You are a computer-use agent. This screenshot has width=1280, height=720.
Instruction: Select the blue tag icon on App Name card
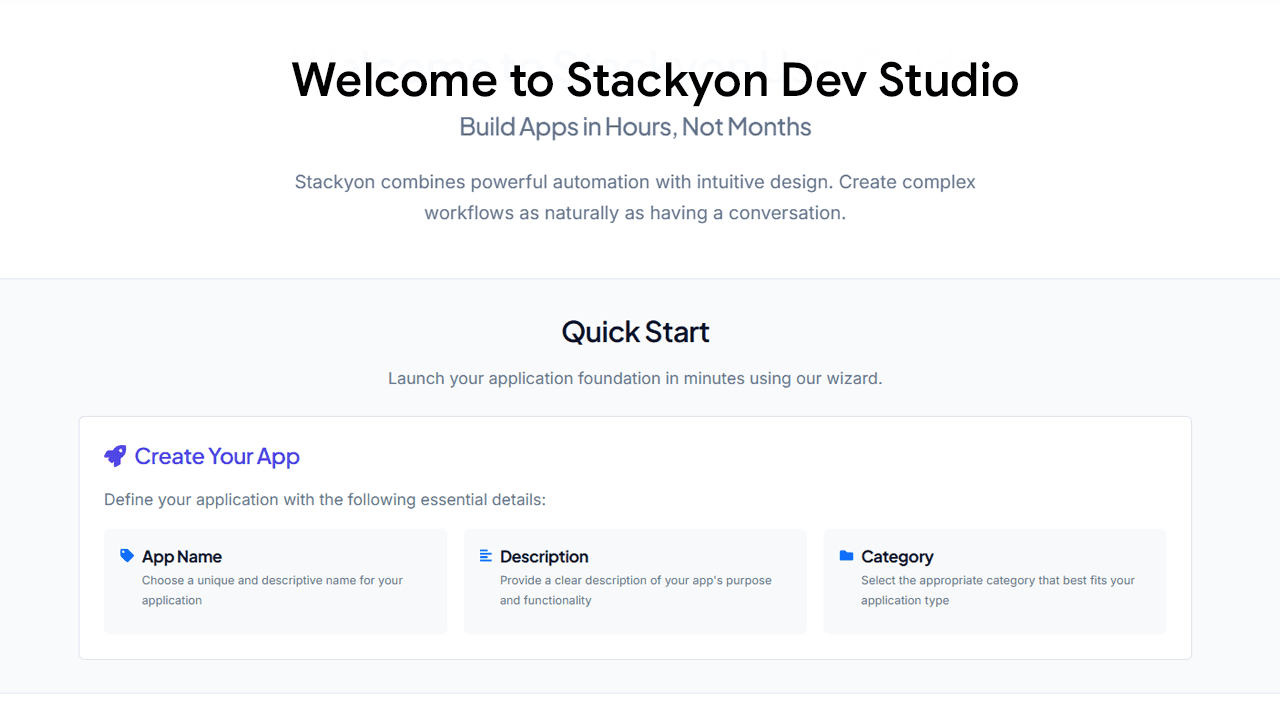click(125, 554)
